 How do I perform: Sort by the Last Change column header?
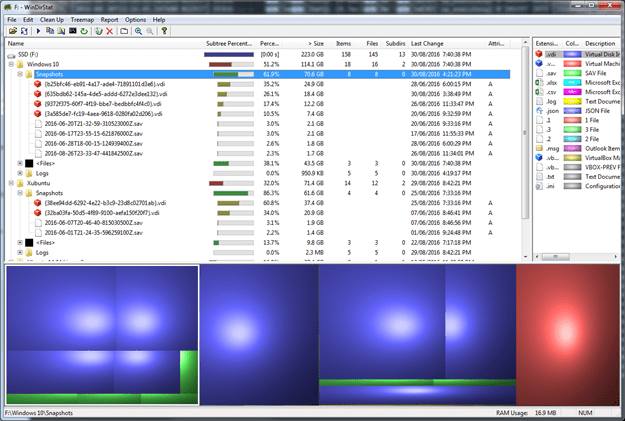point(447,43)
